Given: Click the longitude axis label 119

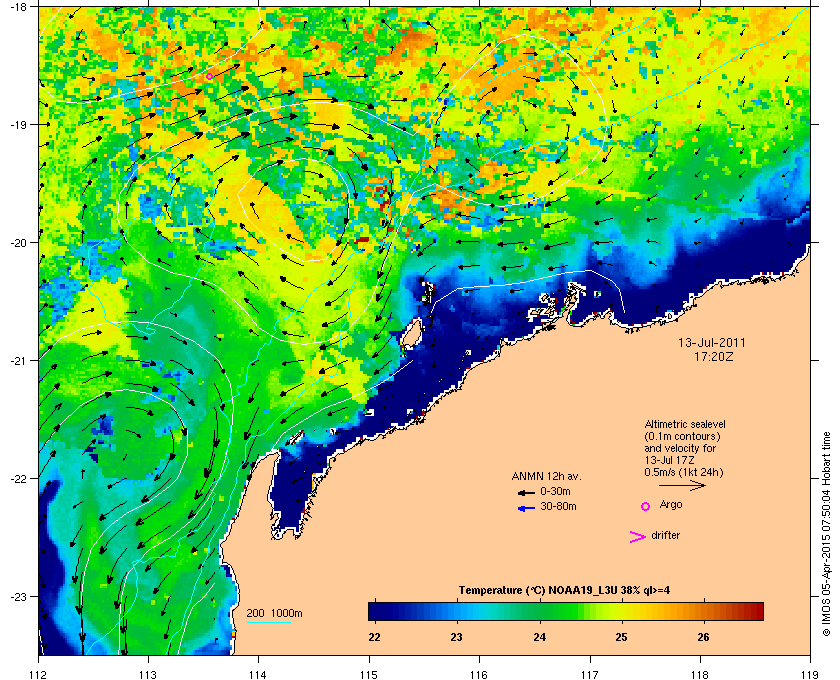Looking at the screenshot, I should 811,675.
